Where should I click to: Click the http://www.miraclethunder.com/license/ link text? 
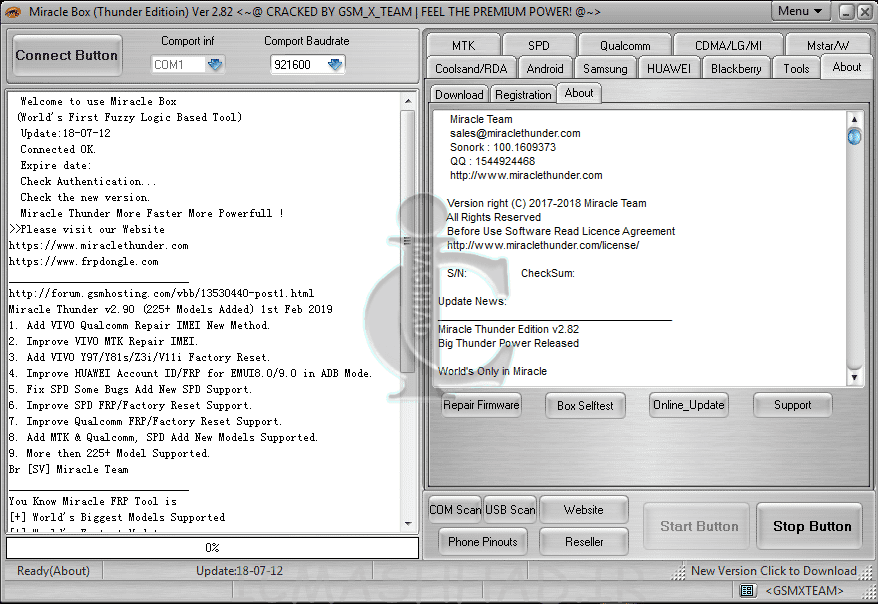pos(543,245)
